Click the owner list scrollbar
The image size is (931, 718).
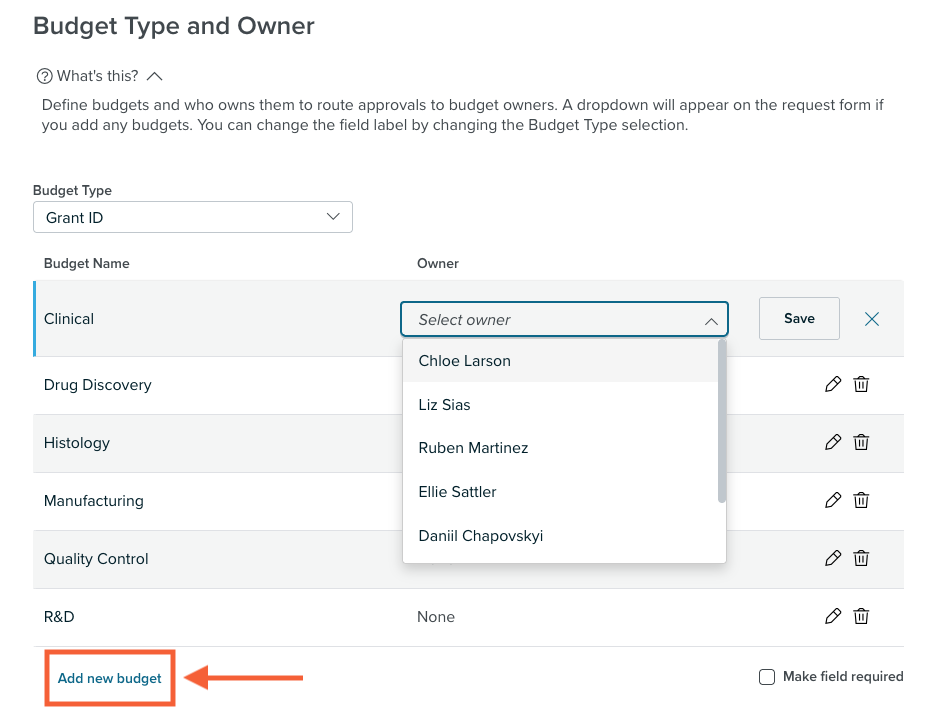click(x=721, y=421)
